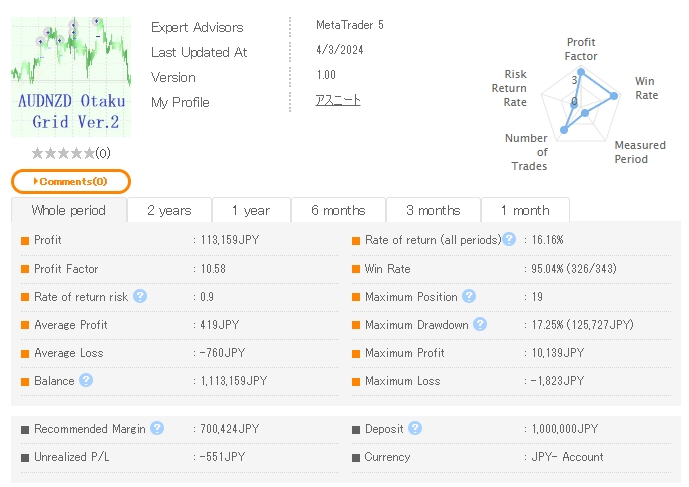Click the Balance value 1,113,159JPY
689x487 pixels.
tap(234, 381)
